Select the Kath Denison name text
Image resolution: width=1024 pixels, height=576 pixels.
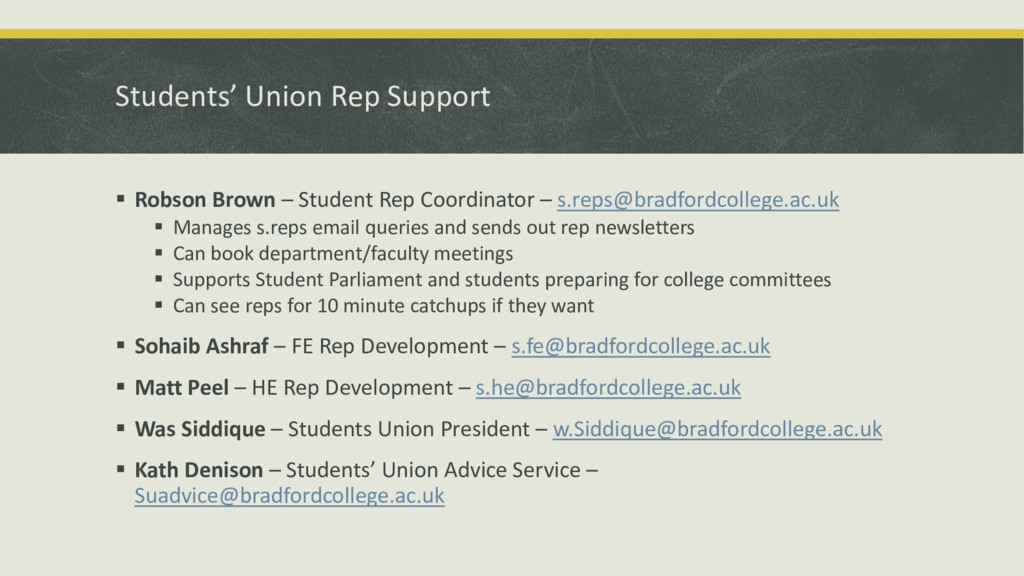click(199, 470)
